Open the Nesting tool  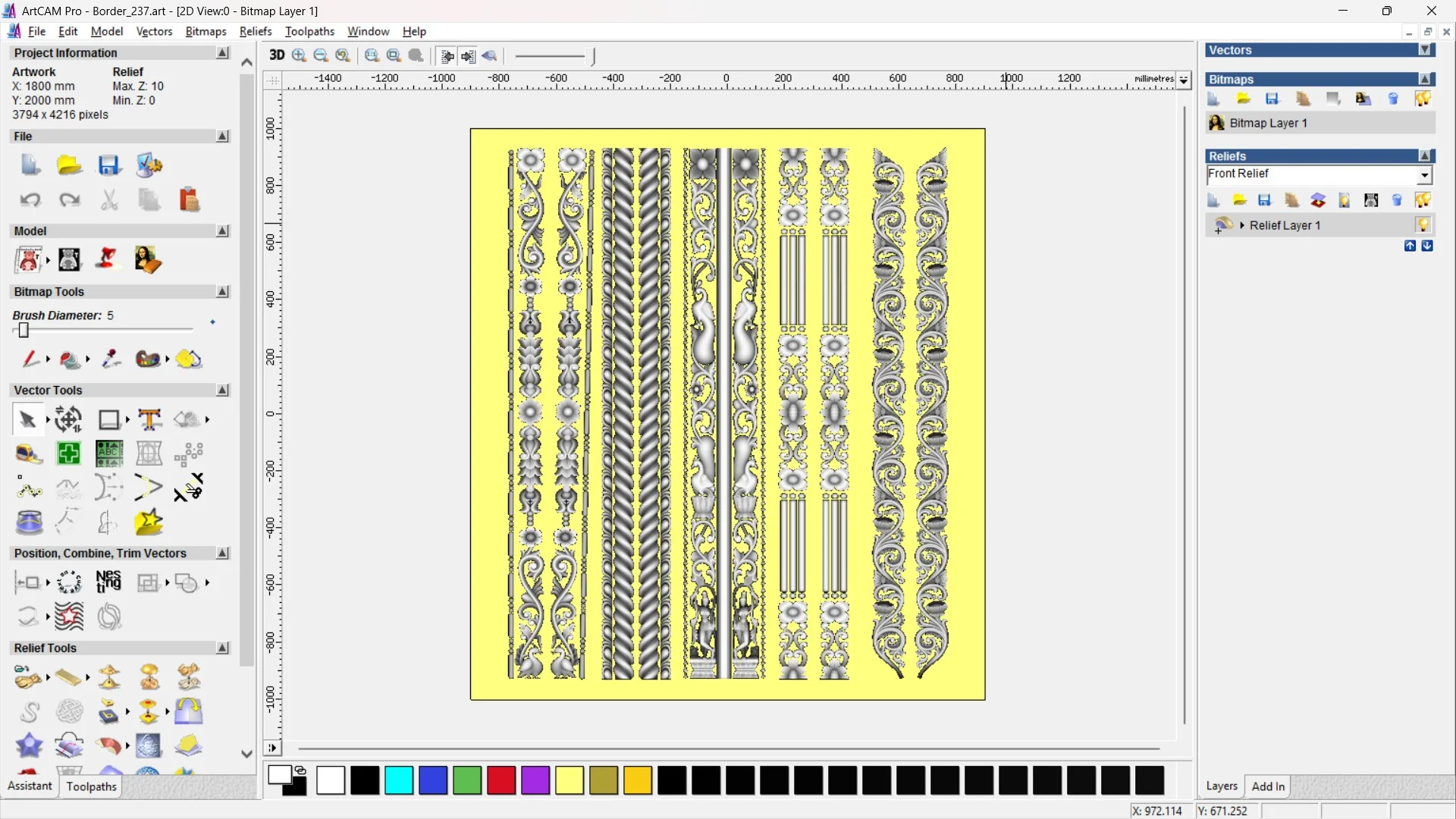108,582
